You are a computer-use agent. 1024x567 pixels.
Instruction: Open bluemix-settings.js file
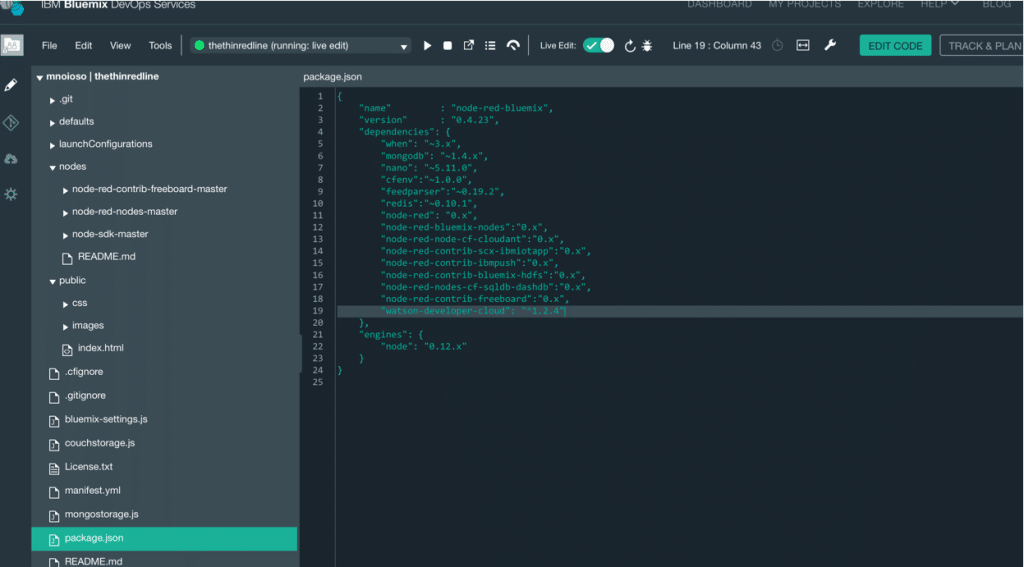[106, 419]
